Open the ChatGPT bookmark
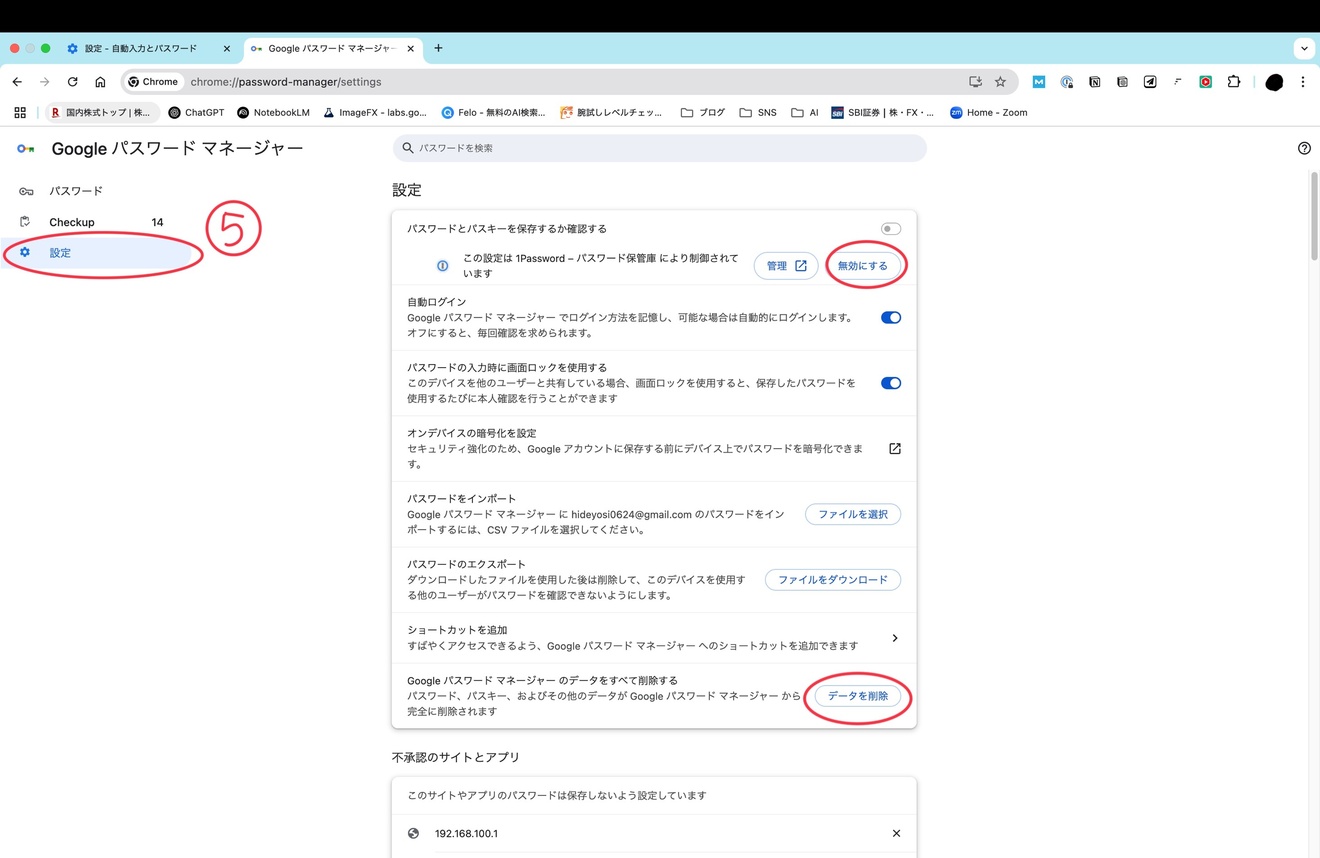This screenshot has width=1320, height=858. [x=196, y=113]
